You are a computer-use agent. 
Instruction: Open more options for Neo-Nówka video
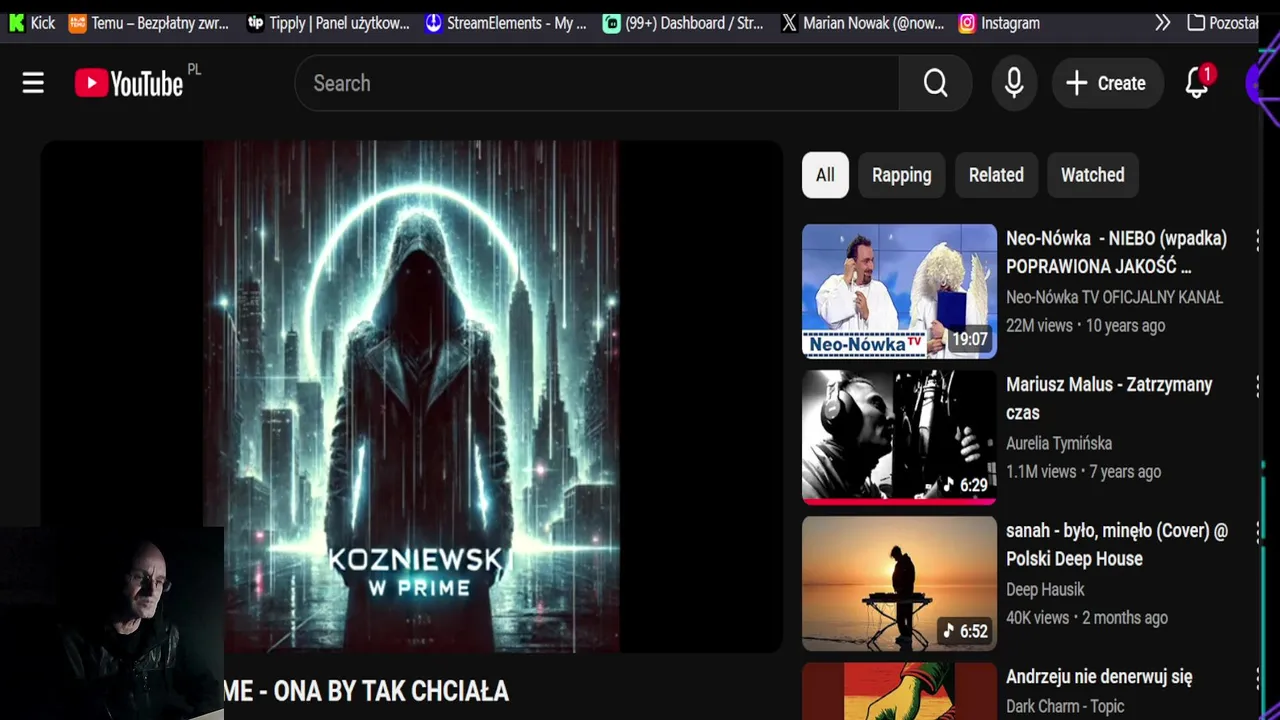(1257, 240)
